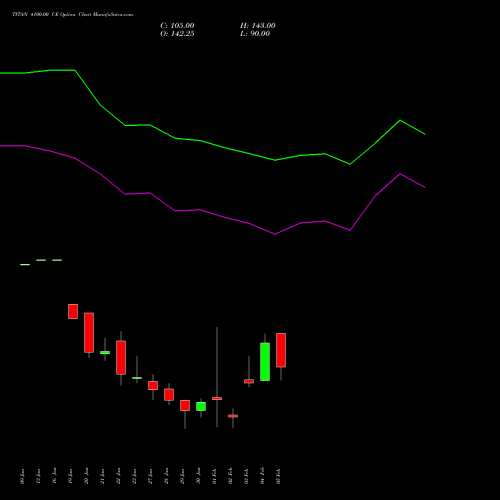Click the long-wick doji candle above 01 Feb

217,398
